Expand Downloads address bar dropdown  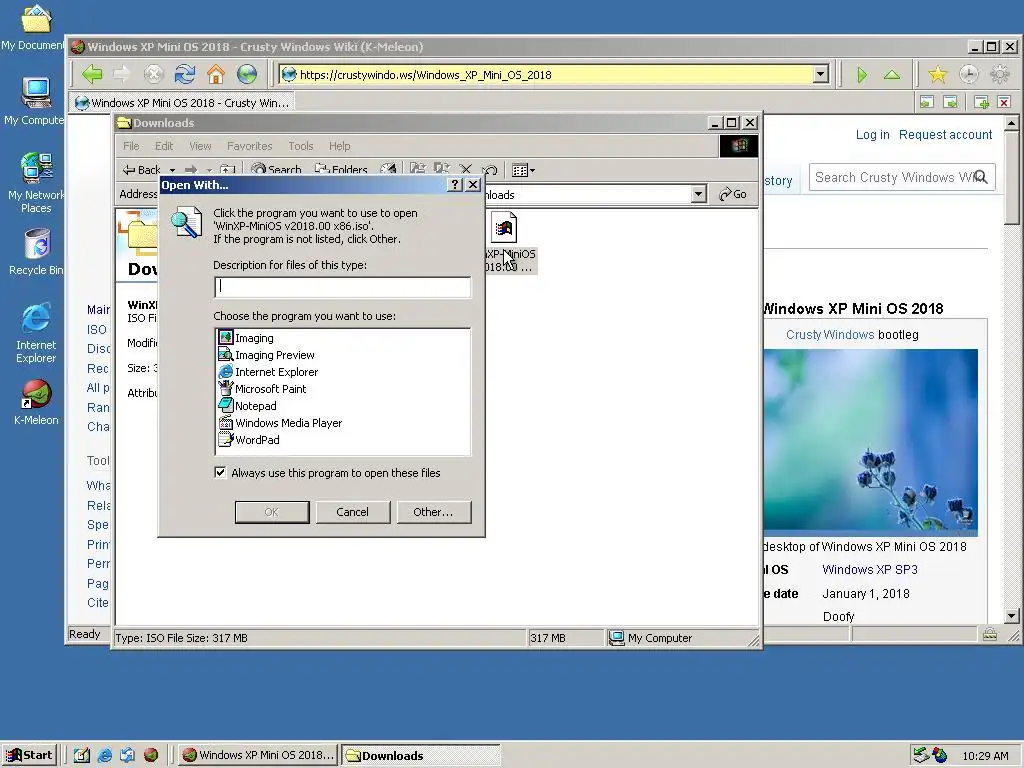(x=698, y=194)
